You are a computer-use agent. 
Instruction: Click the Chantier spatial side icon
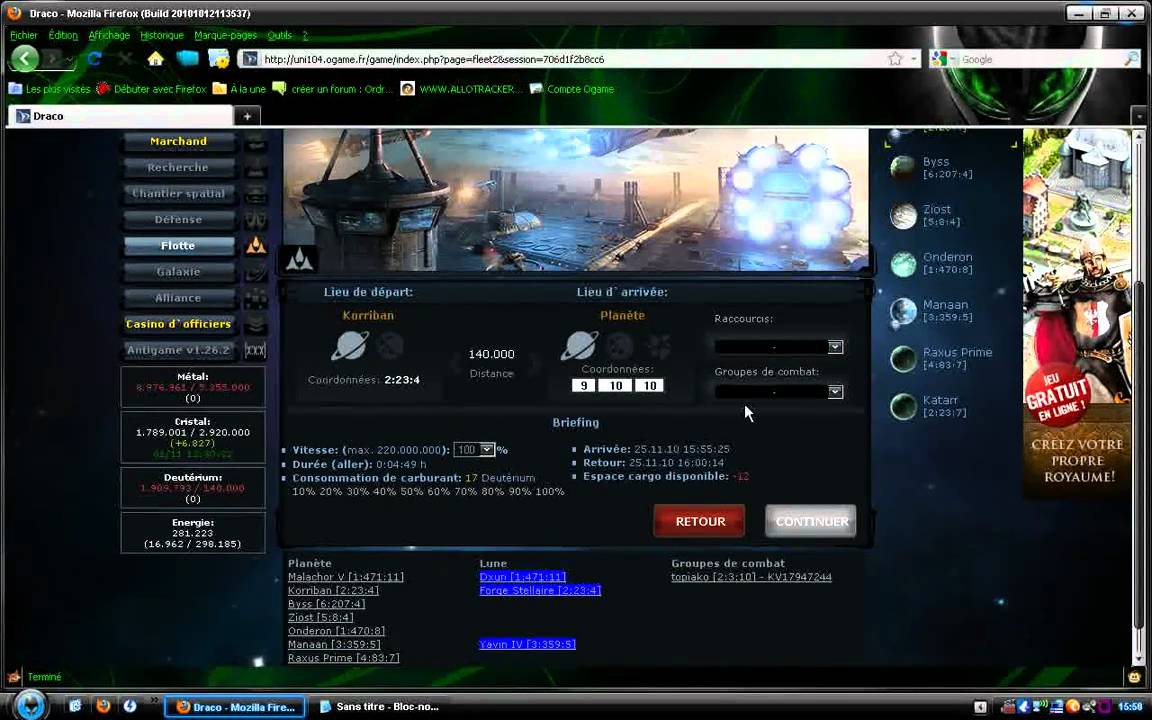pos(255,194)
